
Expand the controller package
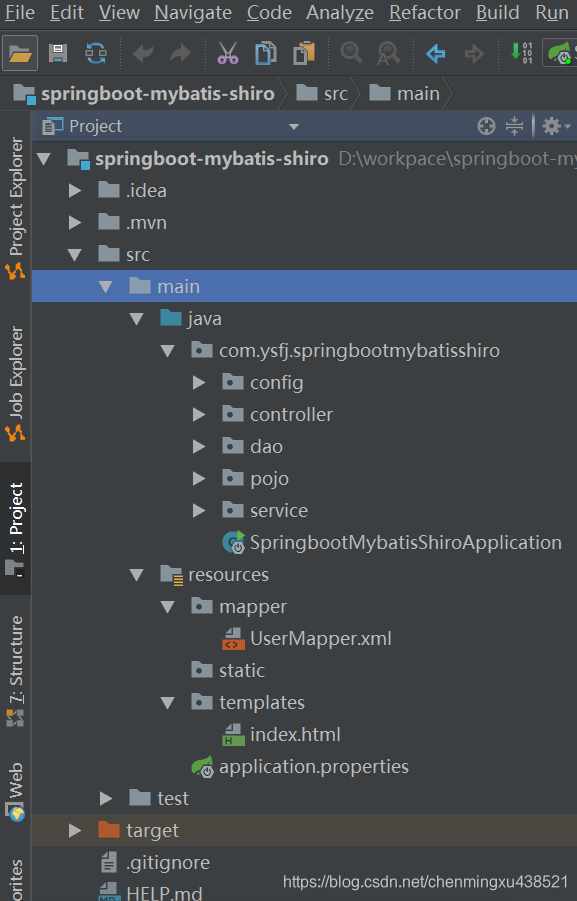coord(199,415)
